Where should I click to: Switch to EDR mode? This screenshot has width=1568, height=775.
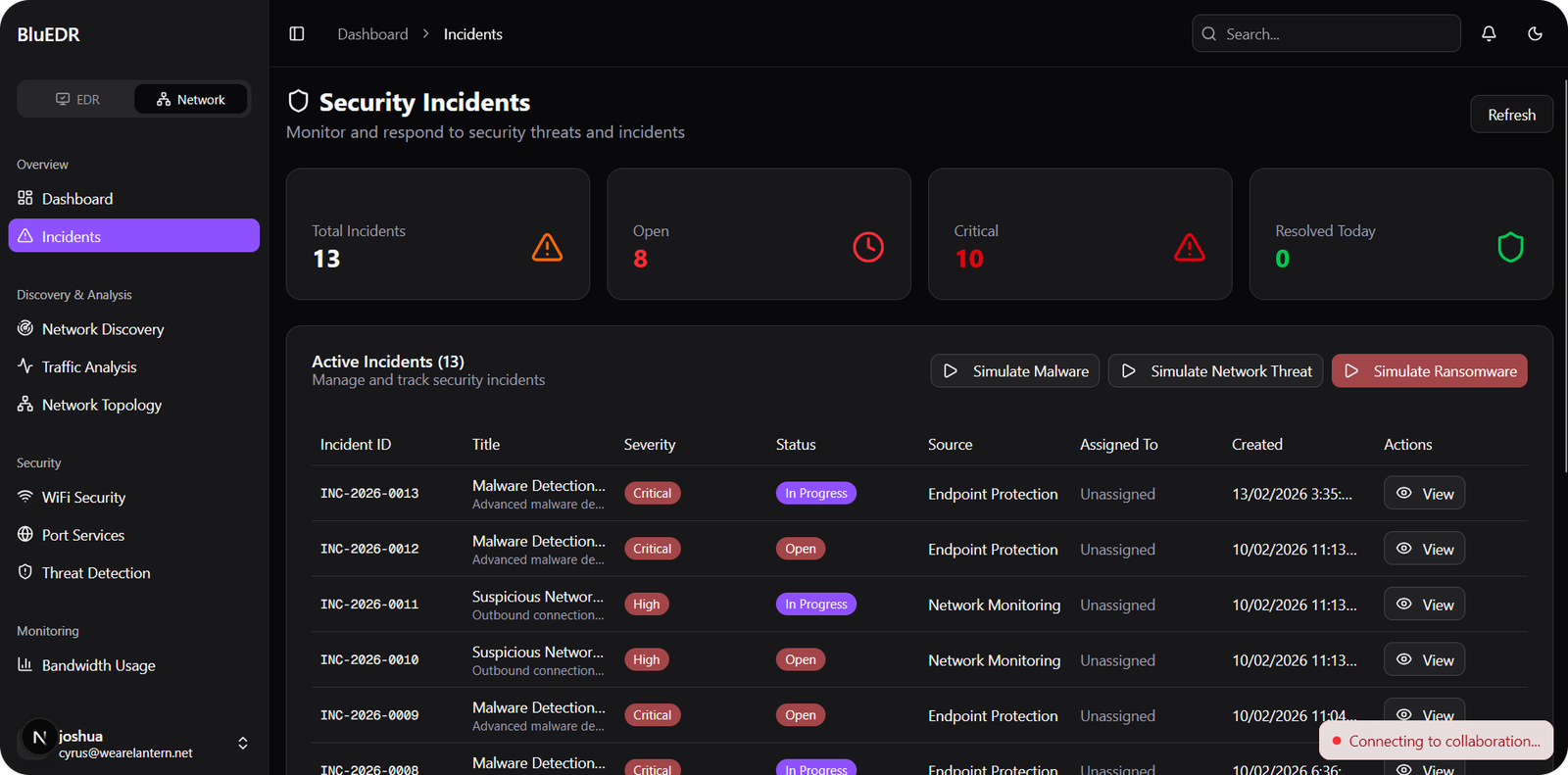[x=77, y=100]
